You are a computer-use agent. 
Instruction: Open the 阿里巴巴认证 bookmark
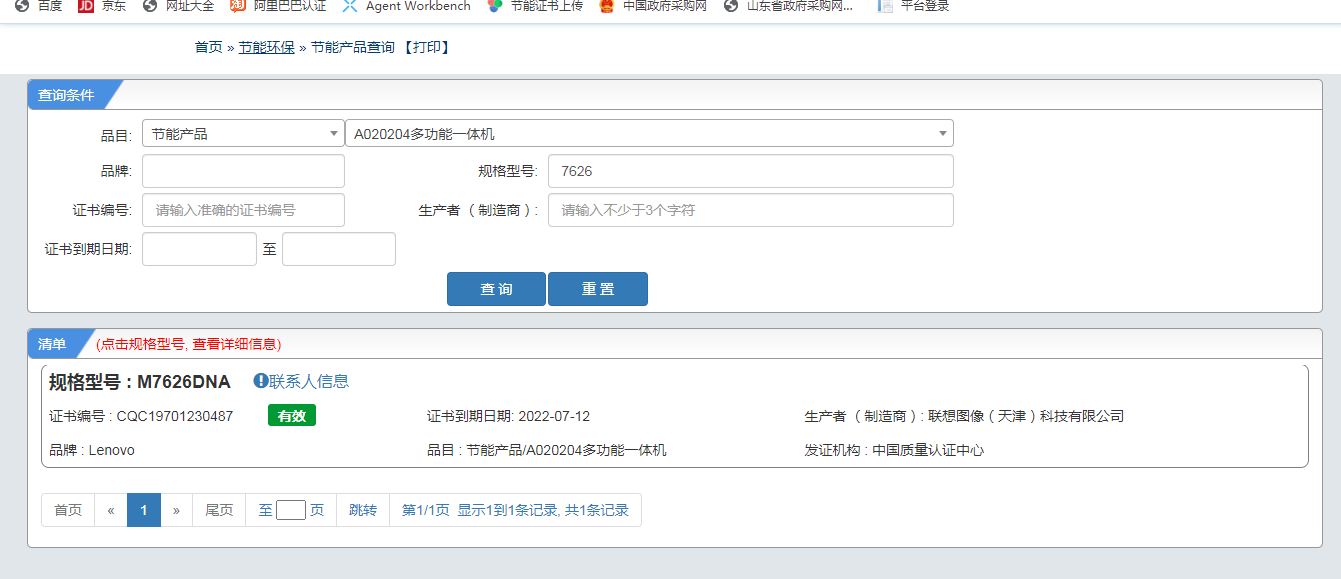pos(278,6)
